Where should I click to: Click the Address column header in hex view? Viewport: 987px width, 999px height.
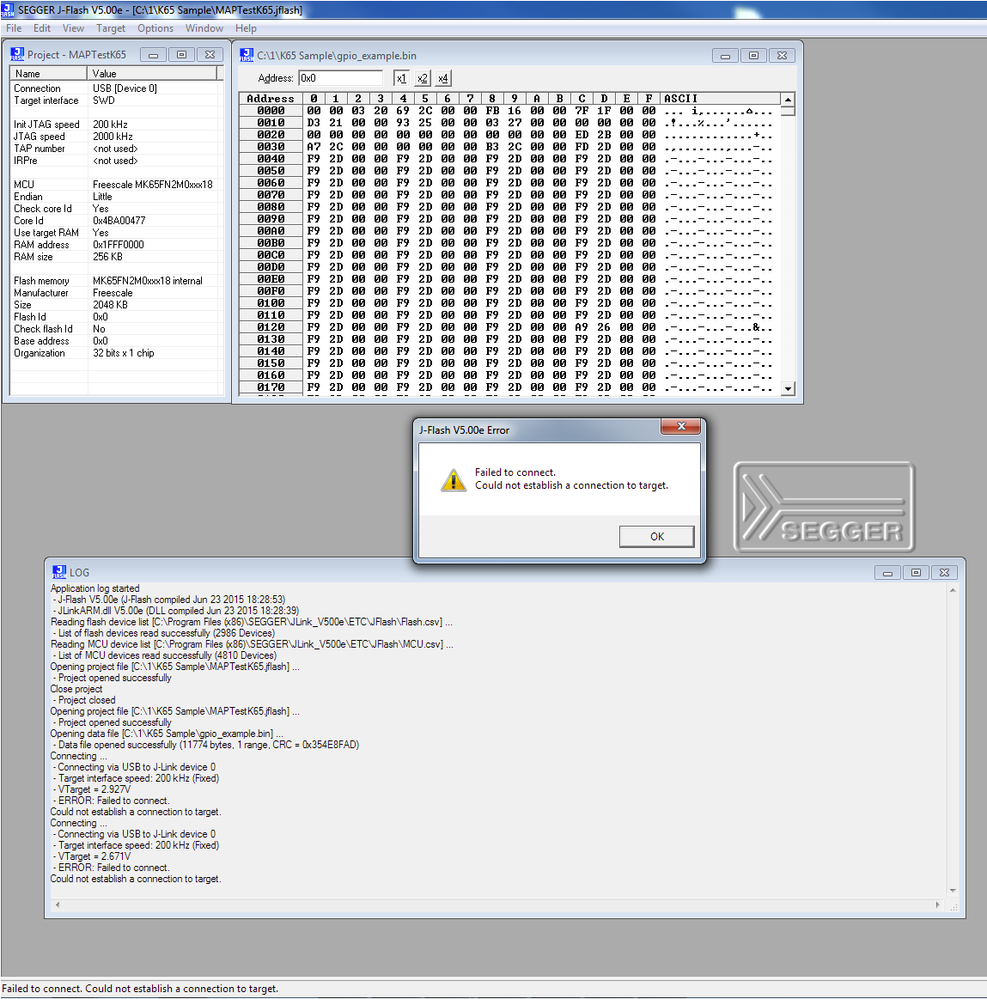271,99
